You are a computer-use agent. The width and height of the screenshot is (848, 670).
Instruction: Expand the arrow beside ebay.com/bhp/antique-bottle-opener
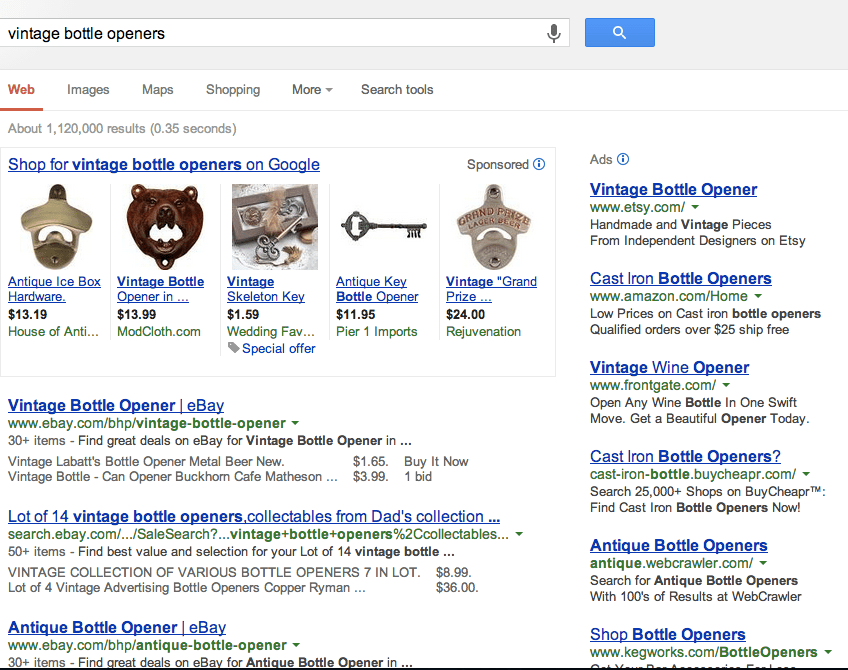pos(296,645)
